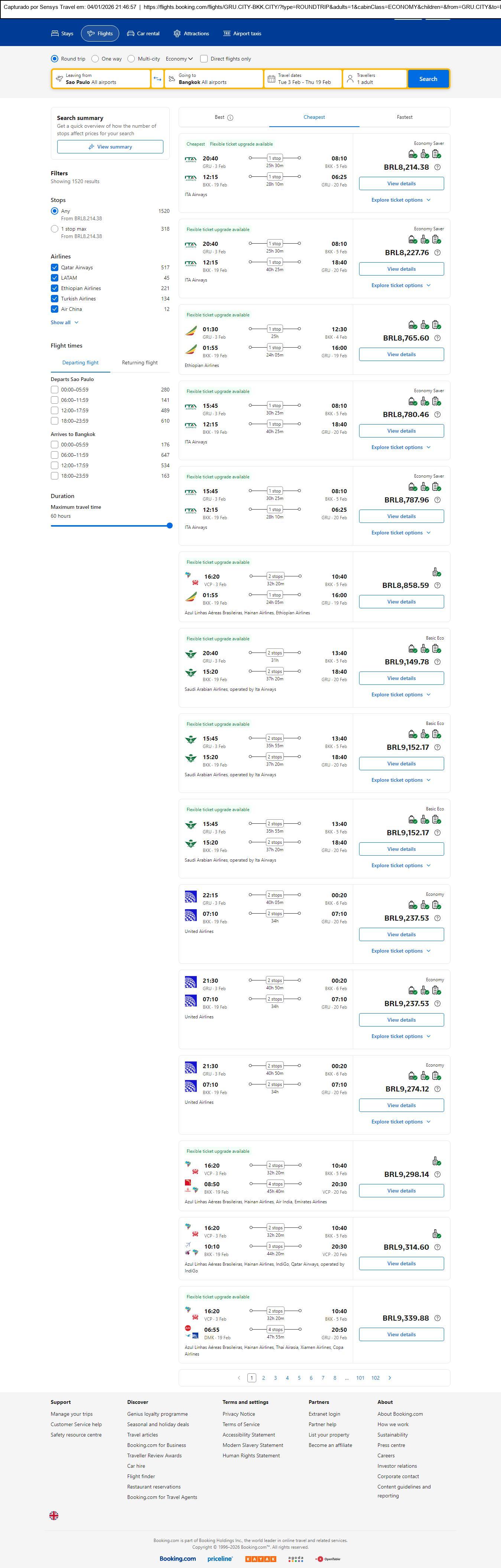Viewport: 501px width, 1568px height.
Task: Click the UK flag language icon
Action: click(54, 1515)
